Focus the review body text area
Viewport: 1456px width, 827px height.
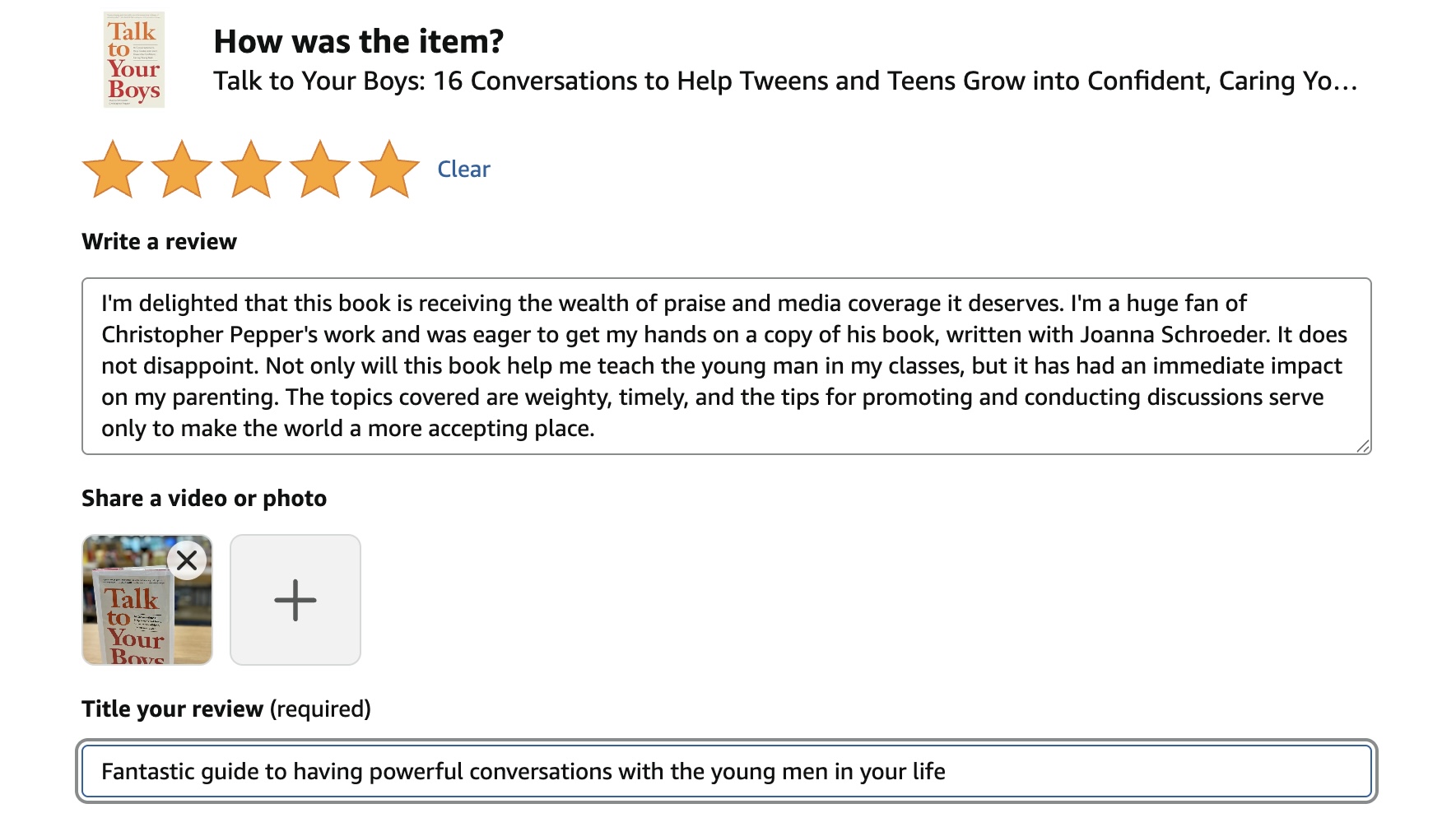tap(726, 366)
